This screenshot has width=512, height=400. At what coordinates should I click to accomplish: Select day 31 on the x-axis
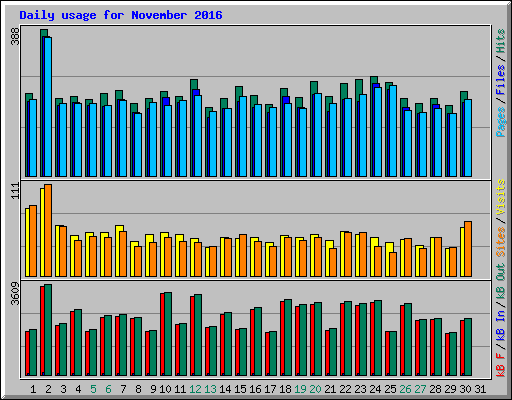tap(480, 389)
